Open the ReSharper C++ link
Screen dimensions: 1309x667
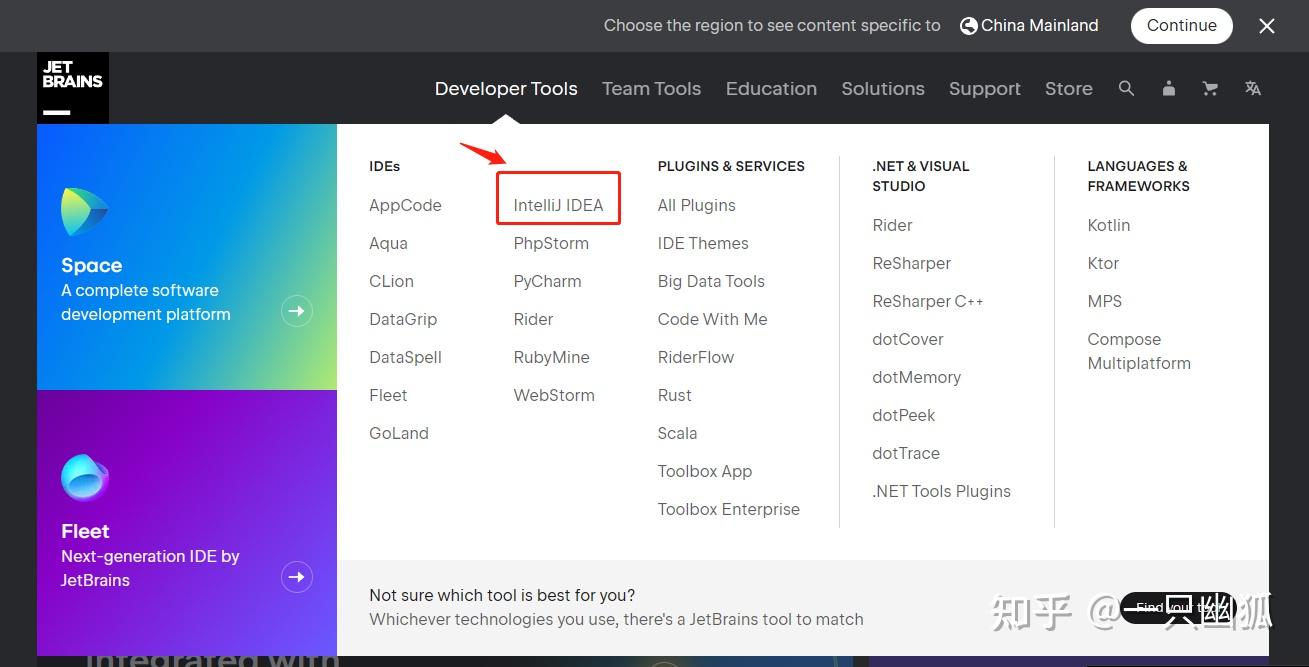[x=928, y=301]
